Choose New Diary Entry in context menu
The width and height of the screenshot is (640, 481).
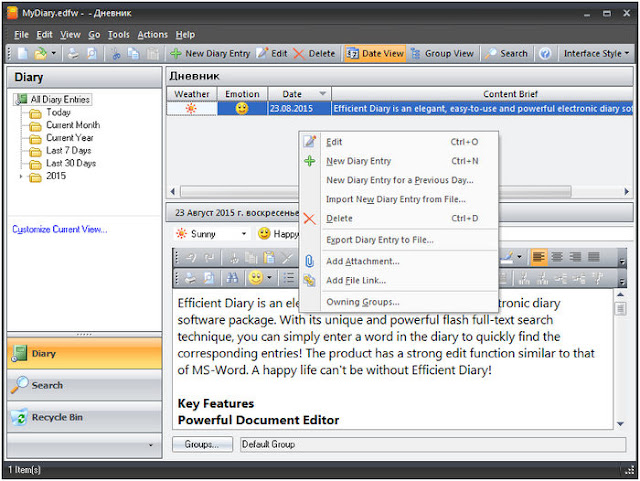pyautogui.click(x=399, y=161)
